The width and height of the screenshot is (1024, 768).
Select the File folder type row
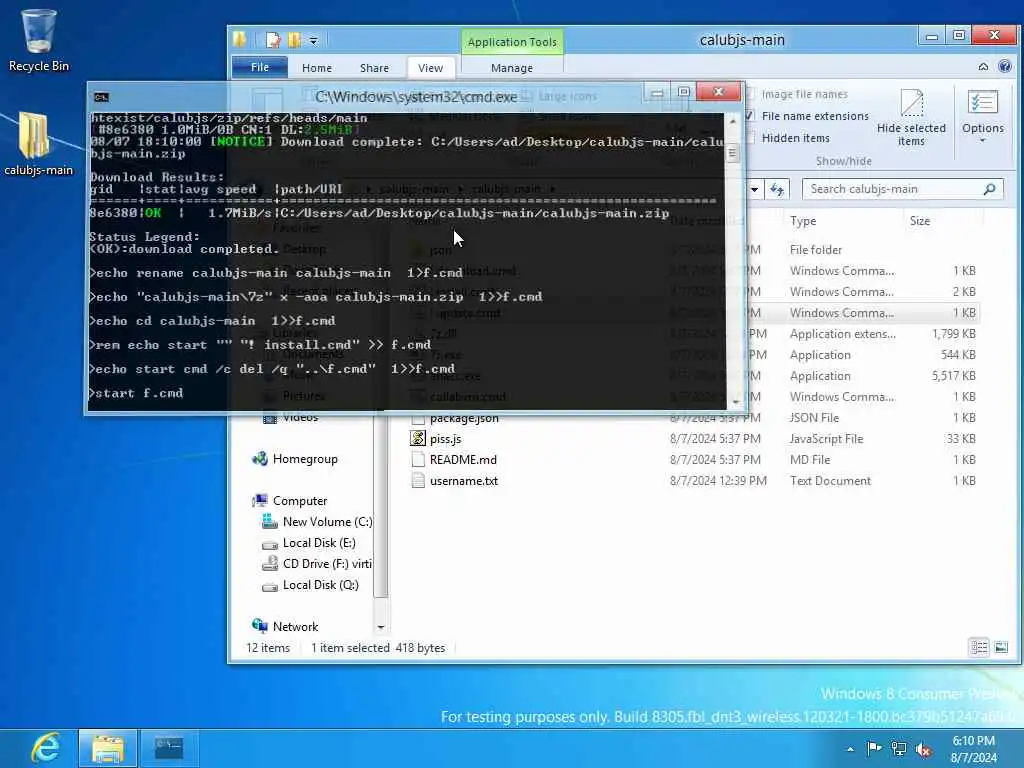coord(816,249)
